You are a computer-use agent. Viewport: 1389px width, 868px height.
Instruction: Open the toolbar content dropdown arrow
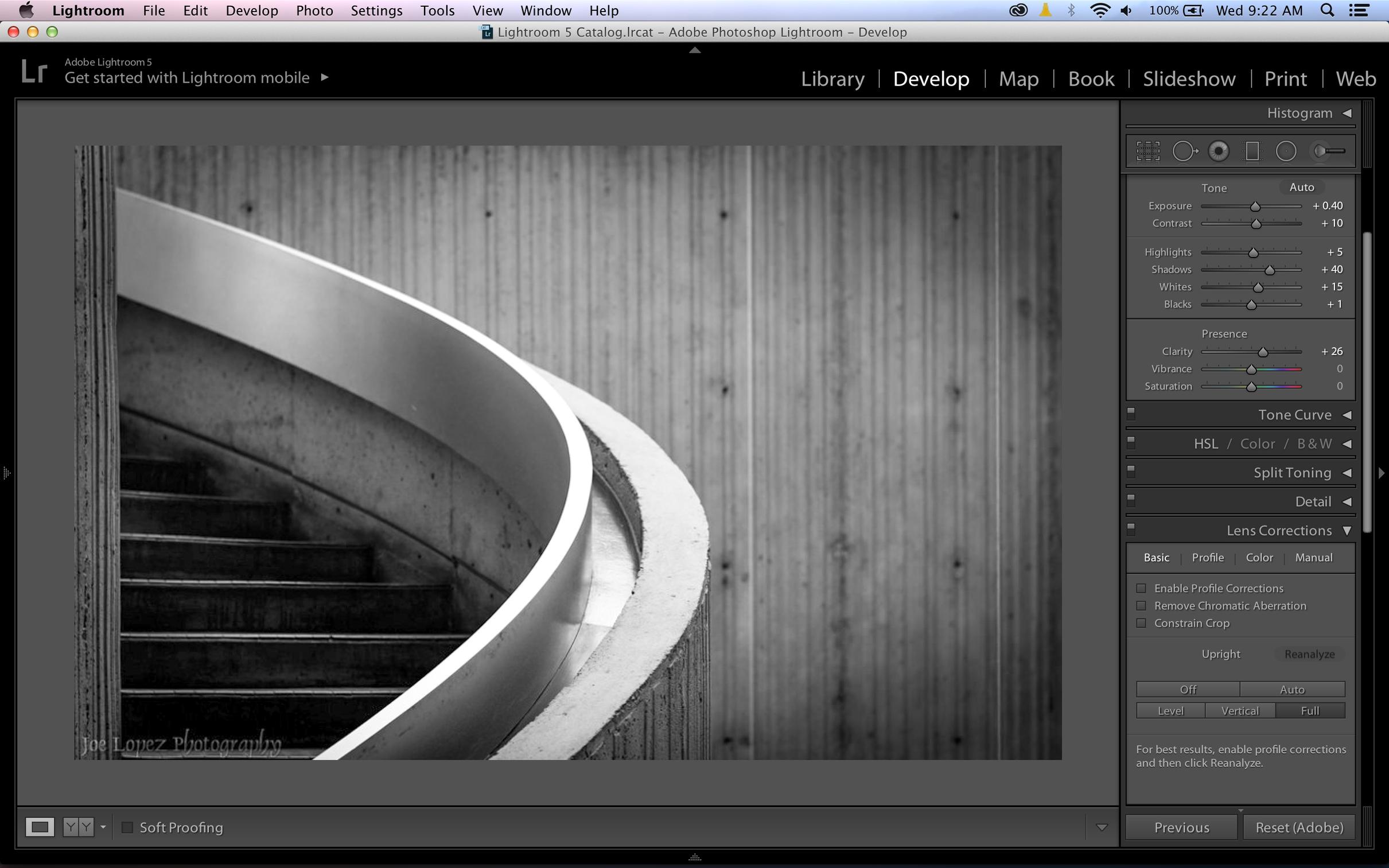coord(1101,827)
